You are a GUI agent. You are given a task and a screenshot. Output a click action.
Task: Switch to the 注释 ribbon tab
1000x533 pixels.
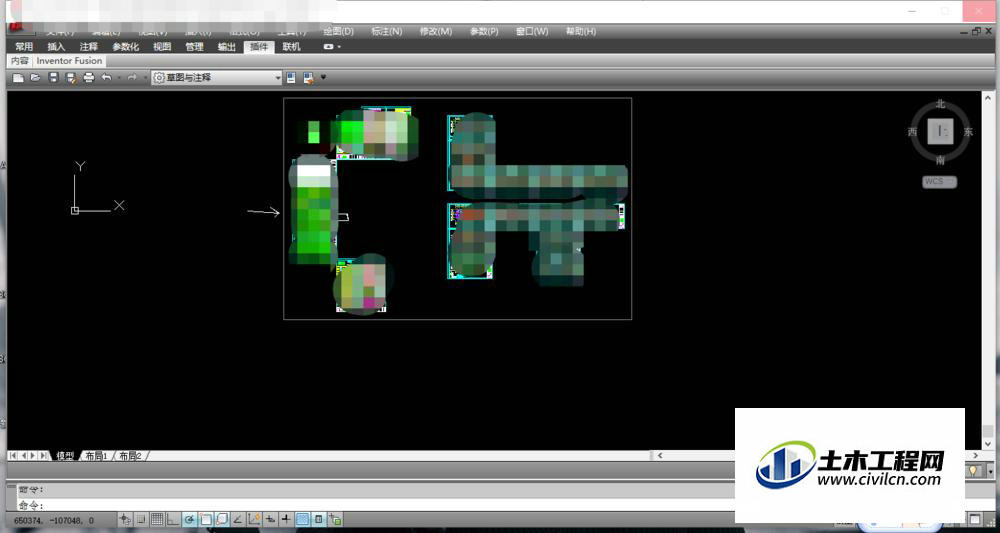click(89, 47)
